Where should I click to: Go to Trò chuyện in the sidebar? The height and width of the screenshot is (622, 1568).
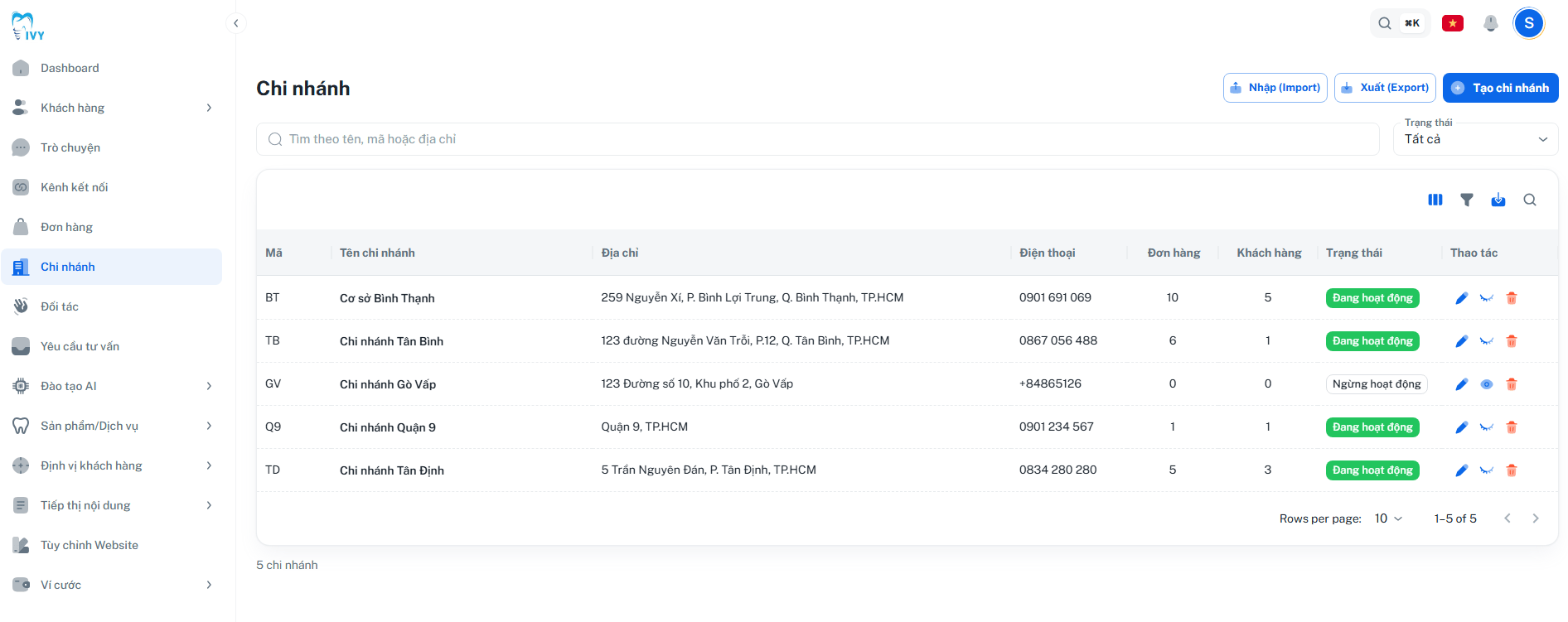[112, 147]
